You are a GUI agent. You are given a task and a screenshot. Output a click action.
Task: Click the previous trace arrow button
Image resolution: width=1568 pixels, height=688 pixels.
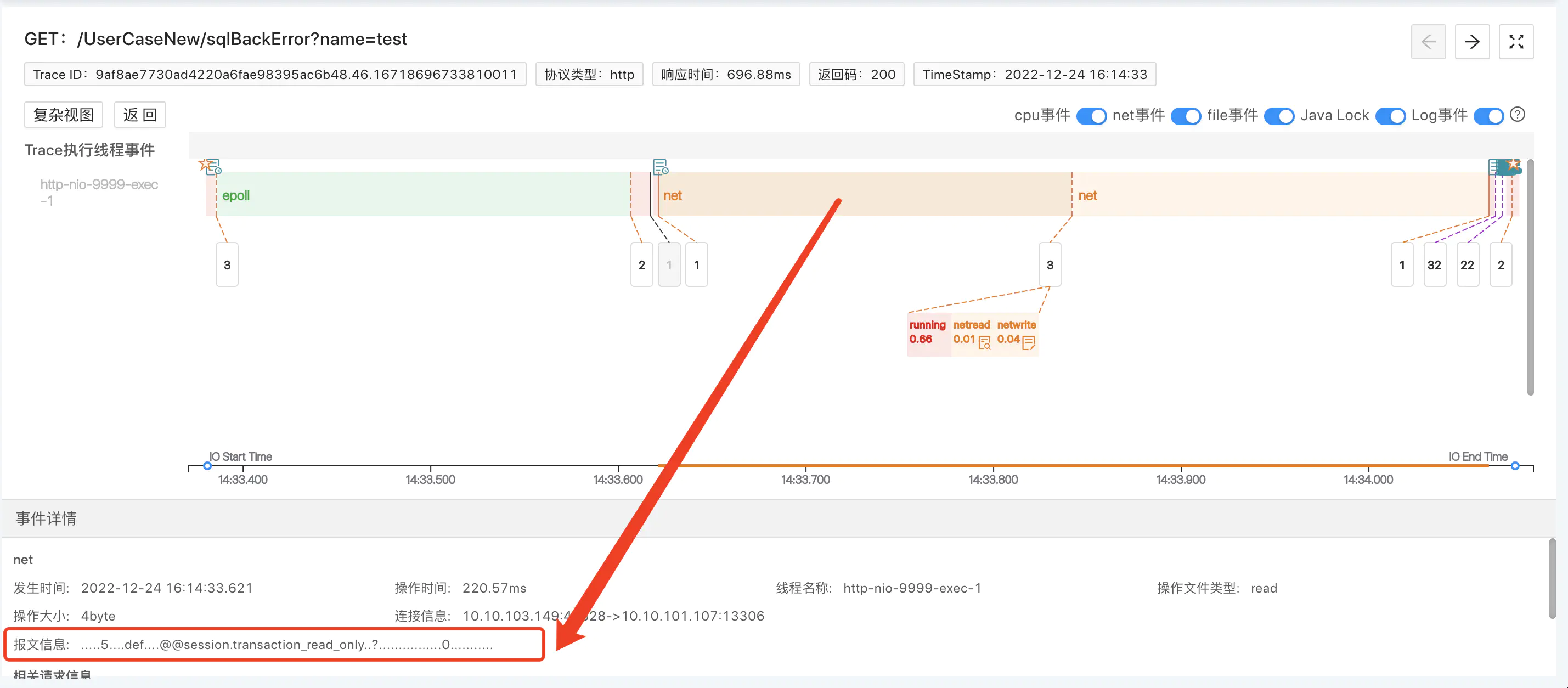(1428, 42)
